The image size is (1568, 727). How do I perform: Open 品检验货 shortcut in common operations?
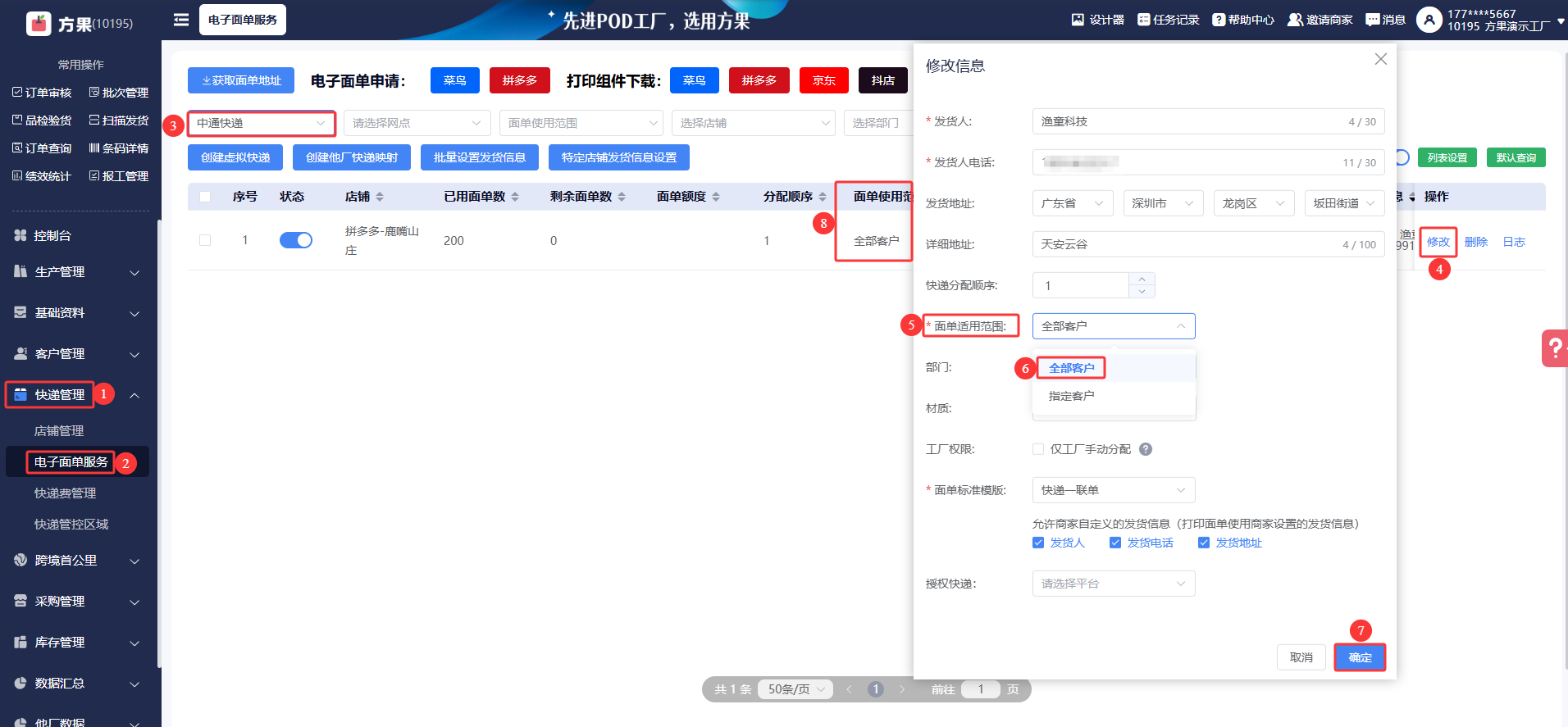[42, 120]
